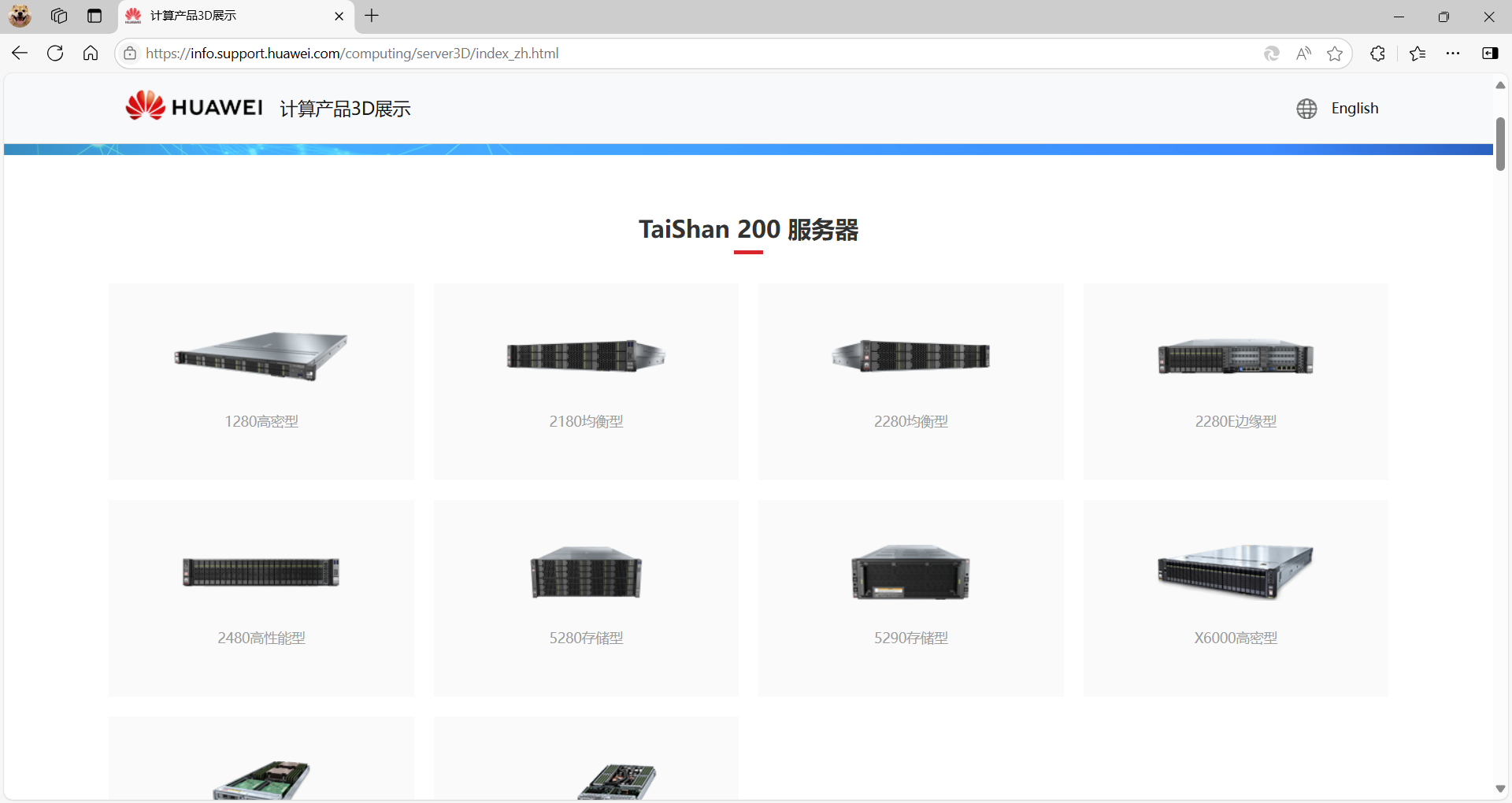This screenshot has width=1512, height=803.
Task: Open the Extensions puzzle icon
Action: click(1377, 54)
